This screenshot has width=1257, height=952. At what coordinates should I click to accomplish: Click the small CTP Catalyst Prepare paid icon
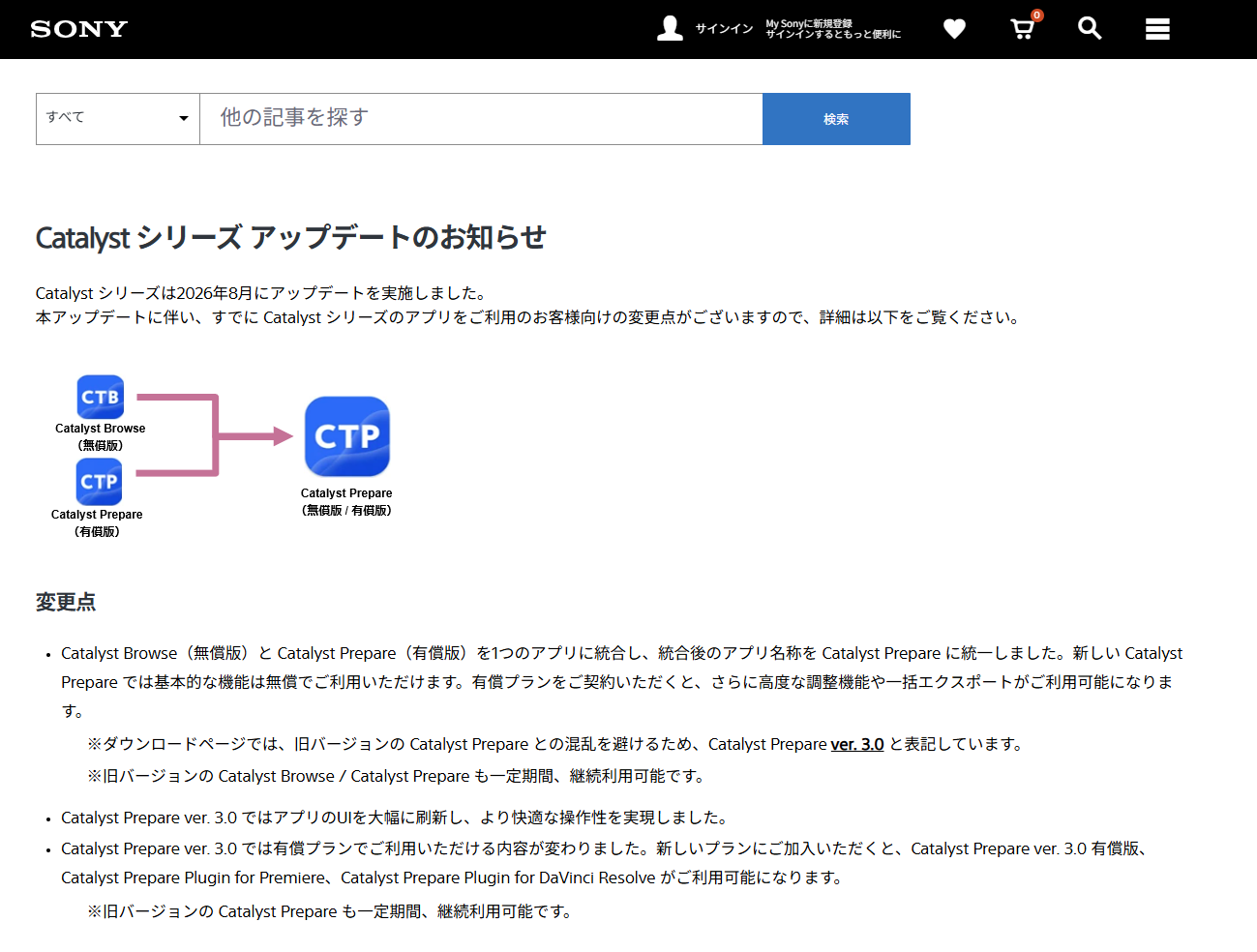click(100, 482)
